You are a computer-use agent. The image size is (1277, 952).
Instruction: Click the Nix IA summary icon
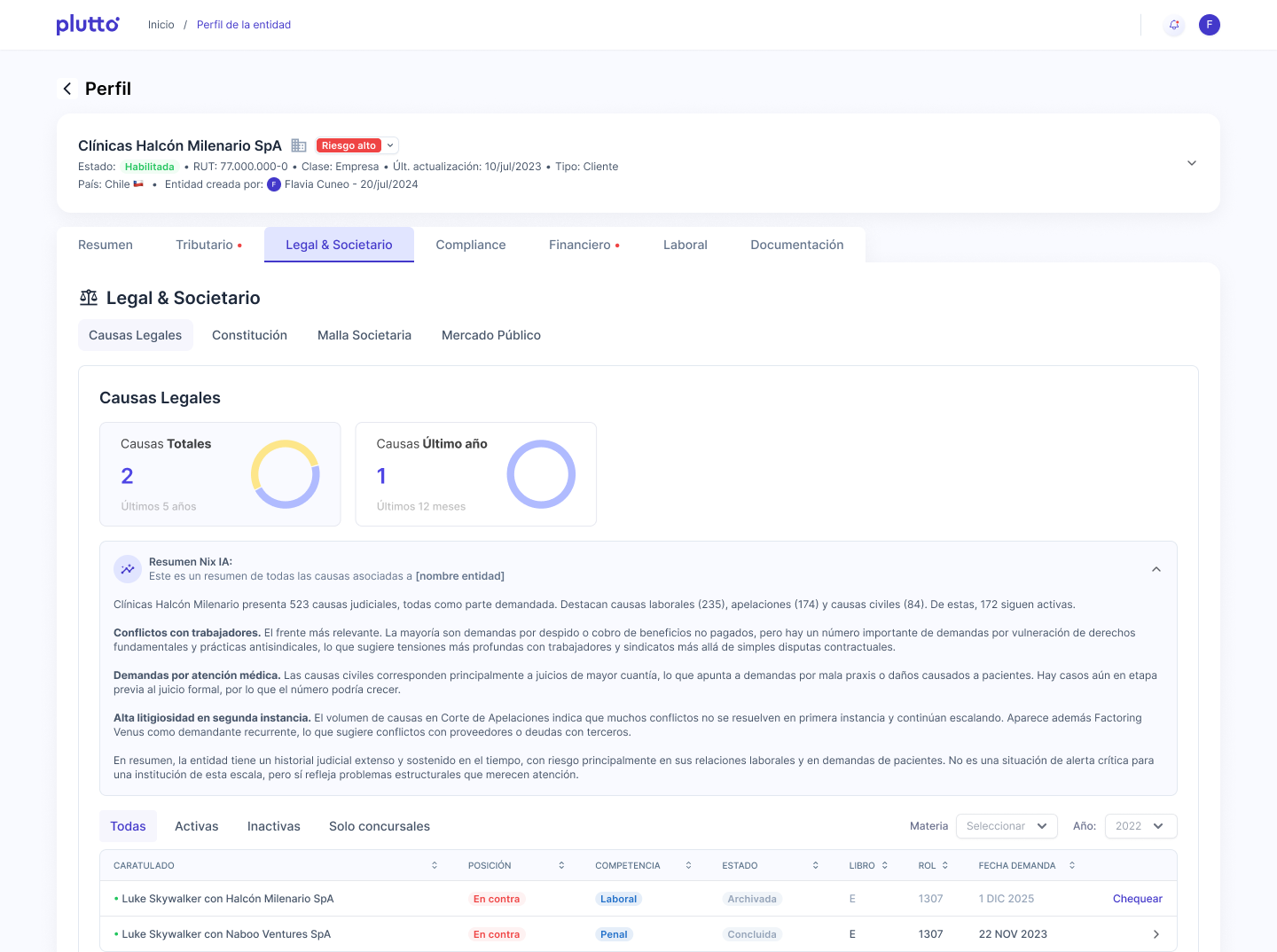(x=128, y=569)
